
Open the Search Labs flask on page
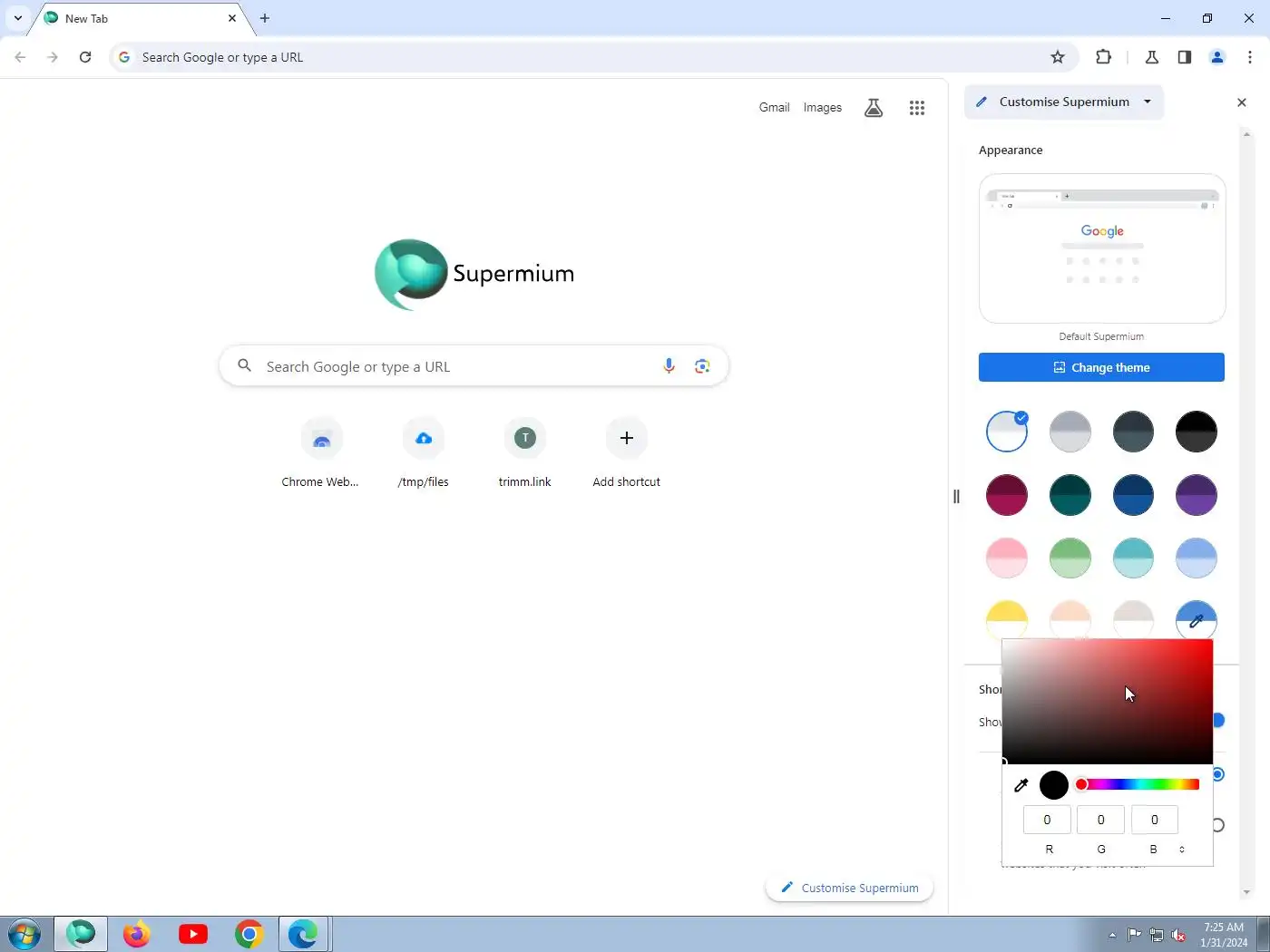[x=874, y=108]
